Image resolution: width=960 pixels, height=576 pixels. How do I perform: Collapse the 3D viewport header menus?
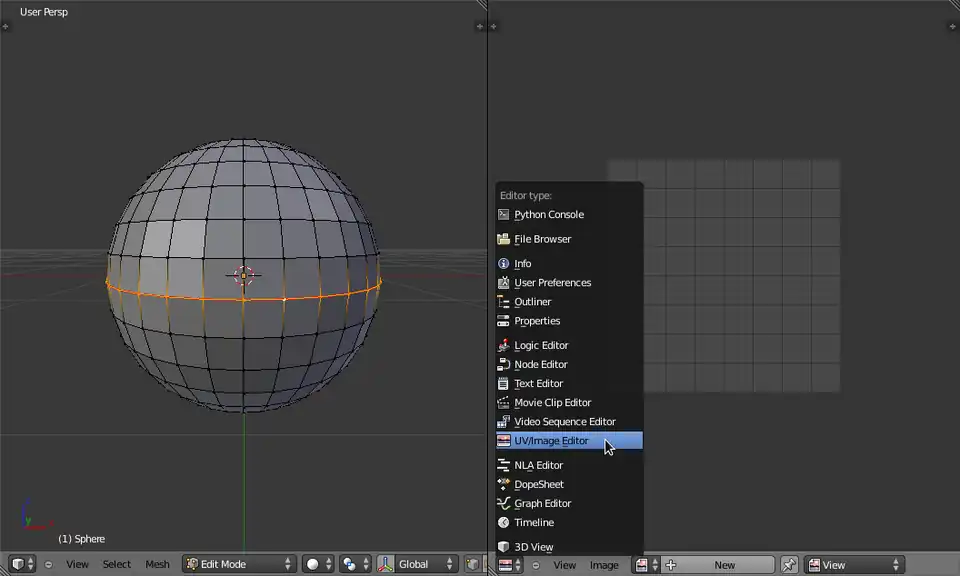tap(48, 565)
